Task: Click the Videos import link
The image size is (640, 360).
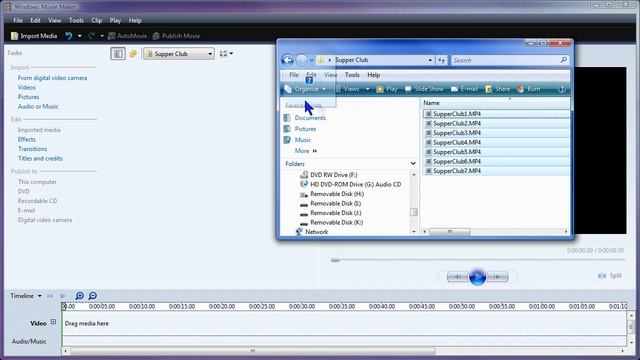Action: pos(27,87)
